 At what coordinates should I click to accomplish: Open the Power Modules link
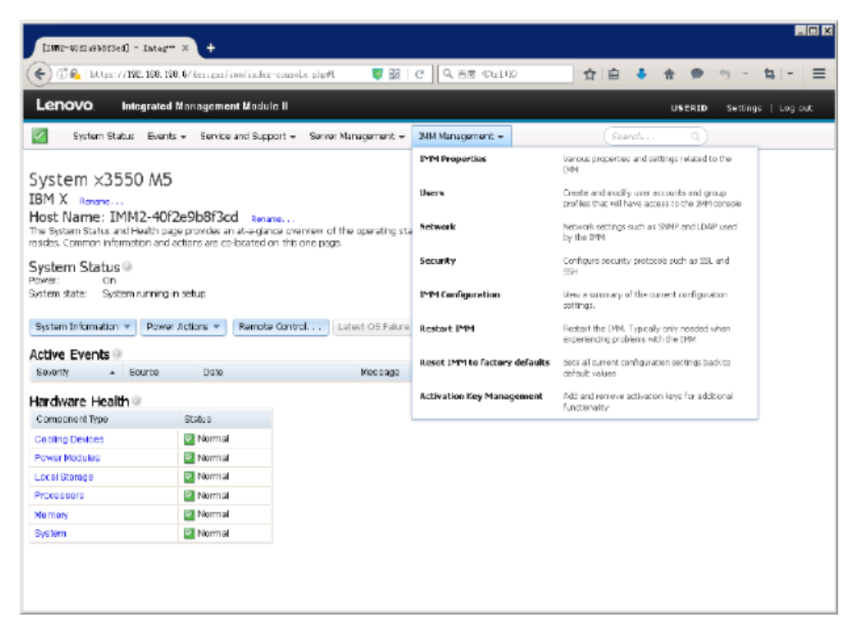(x=67, y=458)
